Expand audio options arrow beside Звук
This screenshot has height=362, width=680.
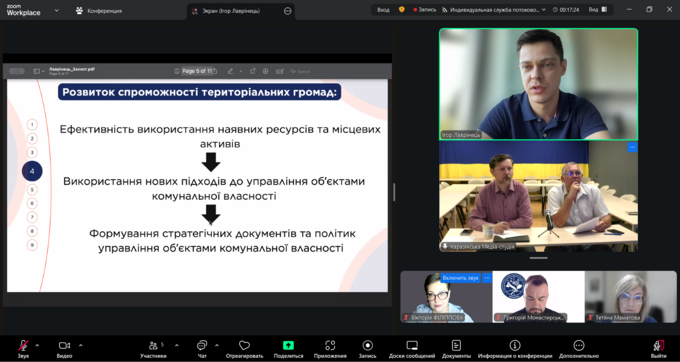(x=37, y=346)
